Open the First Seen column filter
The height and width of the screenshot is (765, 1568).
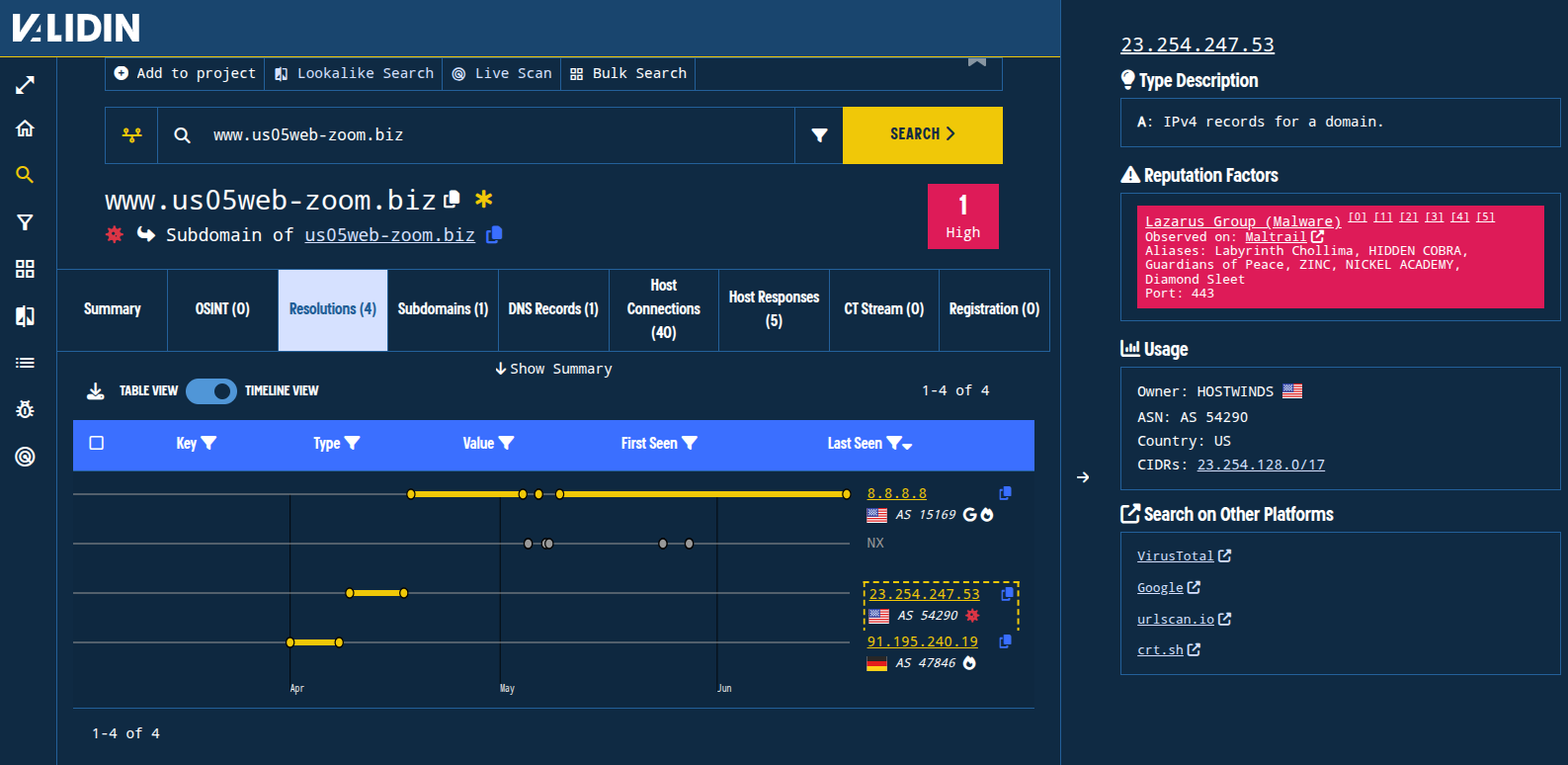tap(690, 444)
